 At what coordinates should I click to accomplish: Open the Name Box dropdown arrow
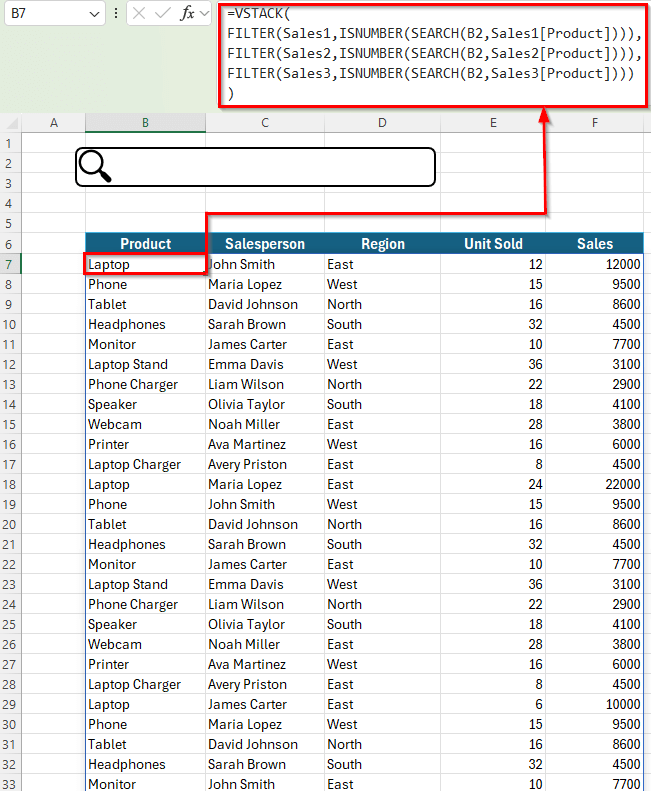pyautogui.click(x=94, y=14)
